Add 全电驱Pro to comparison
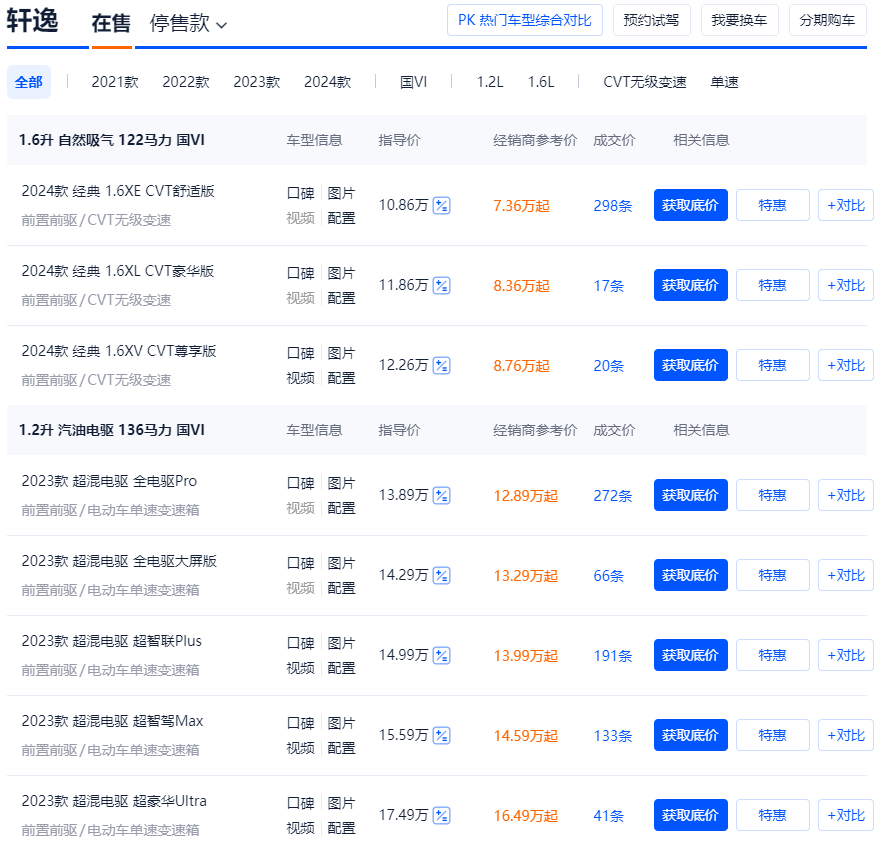 [846, 495]
